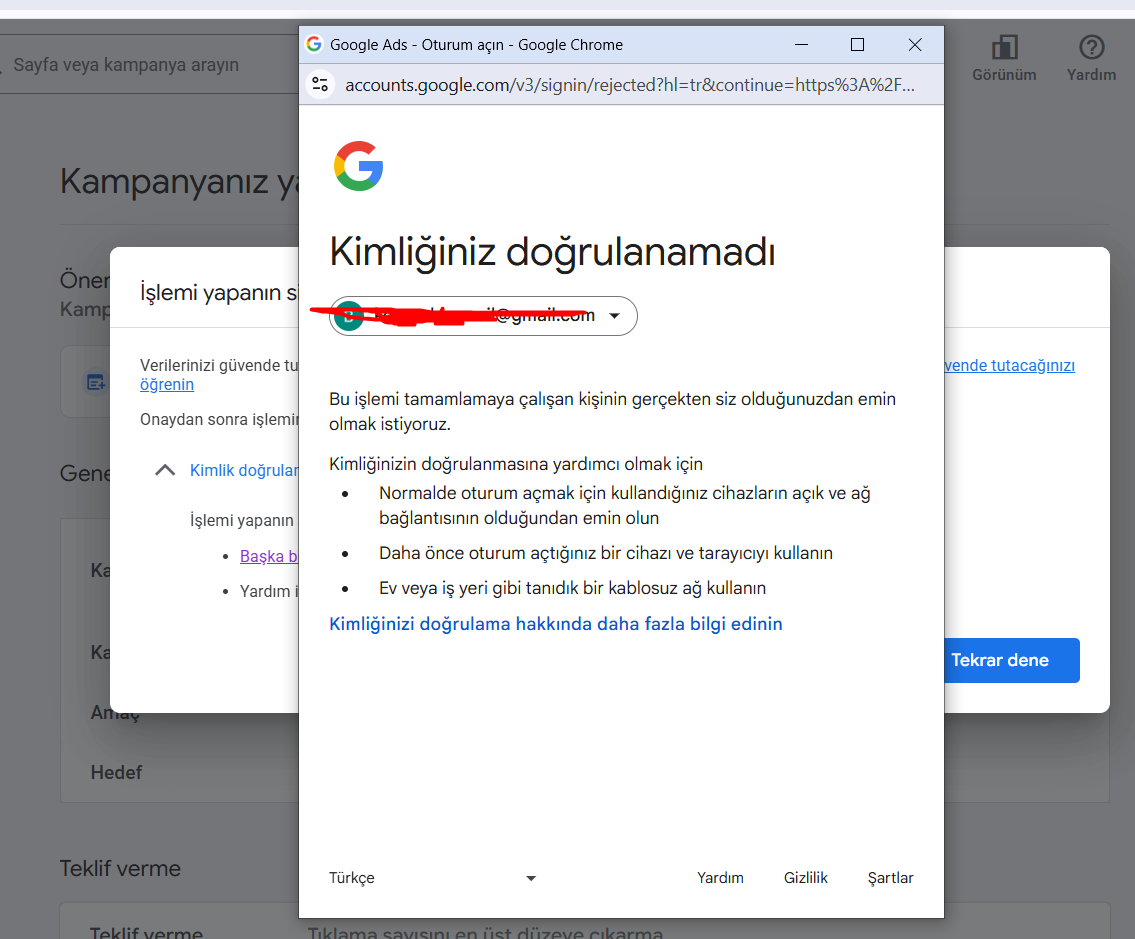Click 'Kimlik doğrular' section title in background dialog
The image size is (1135, 939).
pyautogui.click(x=244, y=471)
